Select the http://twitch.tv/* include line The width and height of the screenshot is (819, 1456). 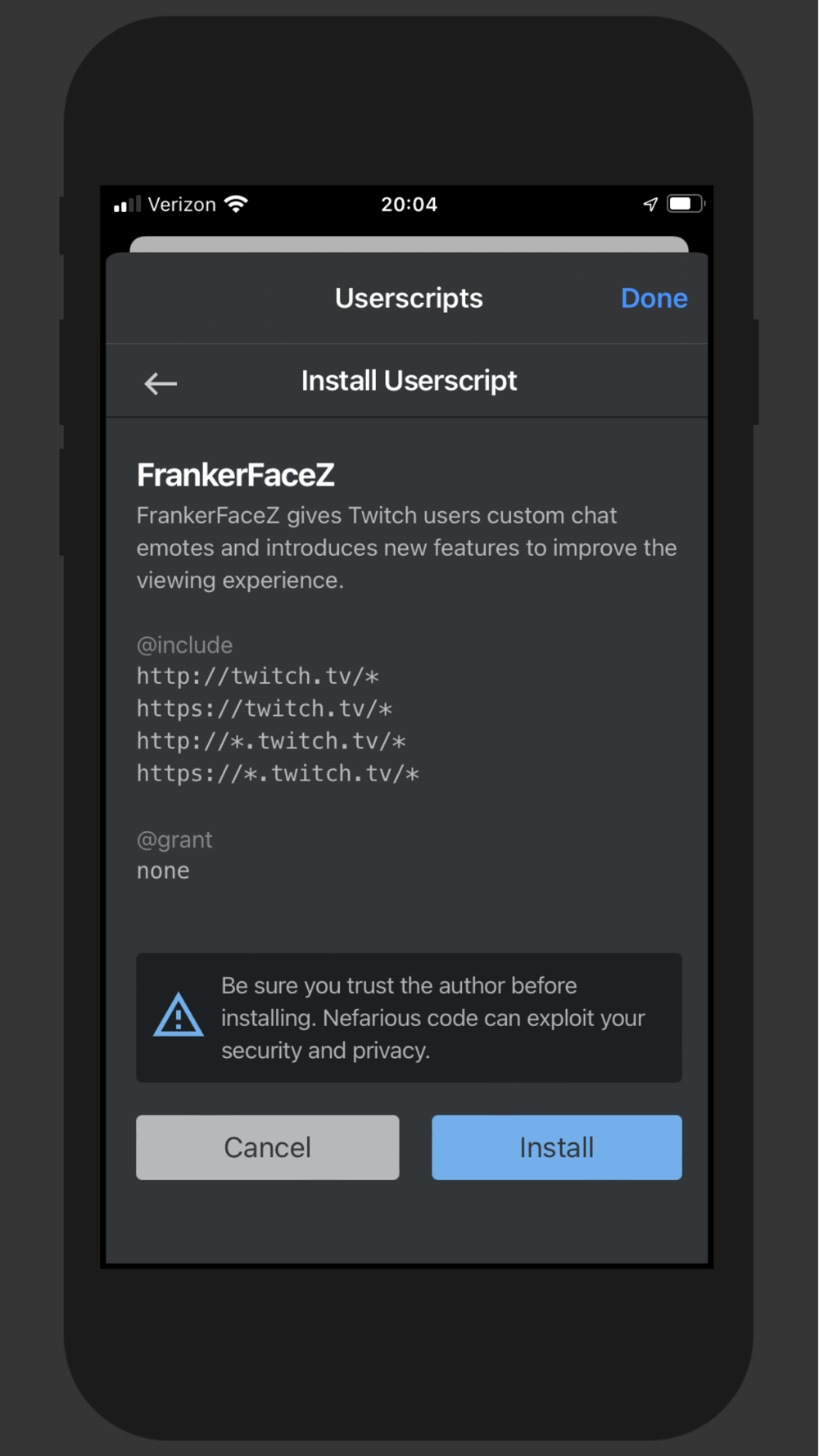(257, 676)
